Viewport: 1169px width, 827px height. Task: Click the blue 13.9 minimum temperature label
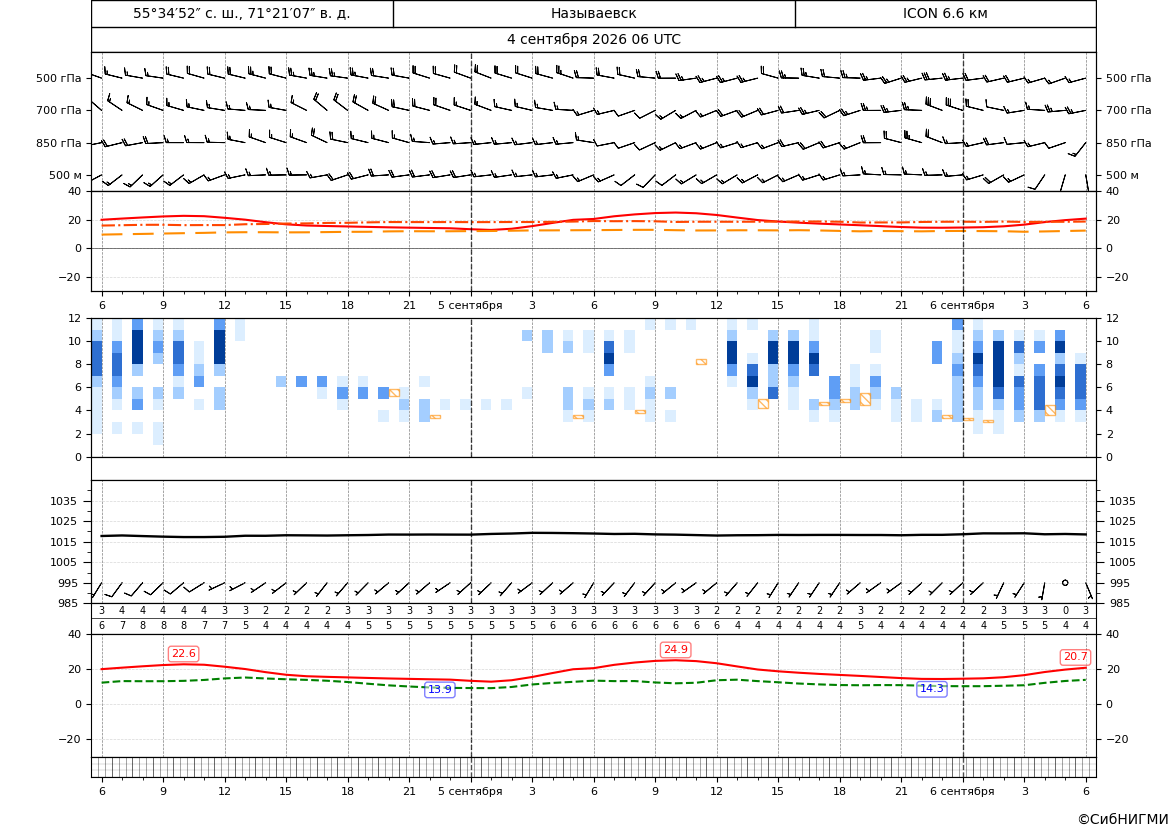[439, 689]
